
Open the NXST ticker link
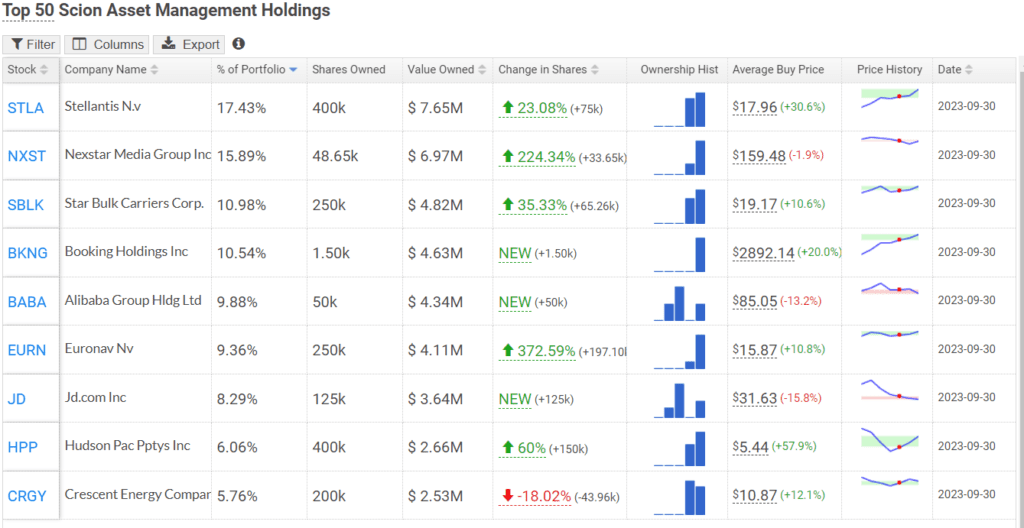point(27,156)
